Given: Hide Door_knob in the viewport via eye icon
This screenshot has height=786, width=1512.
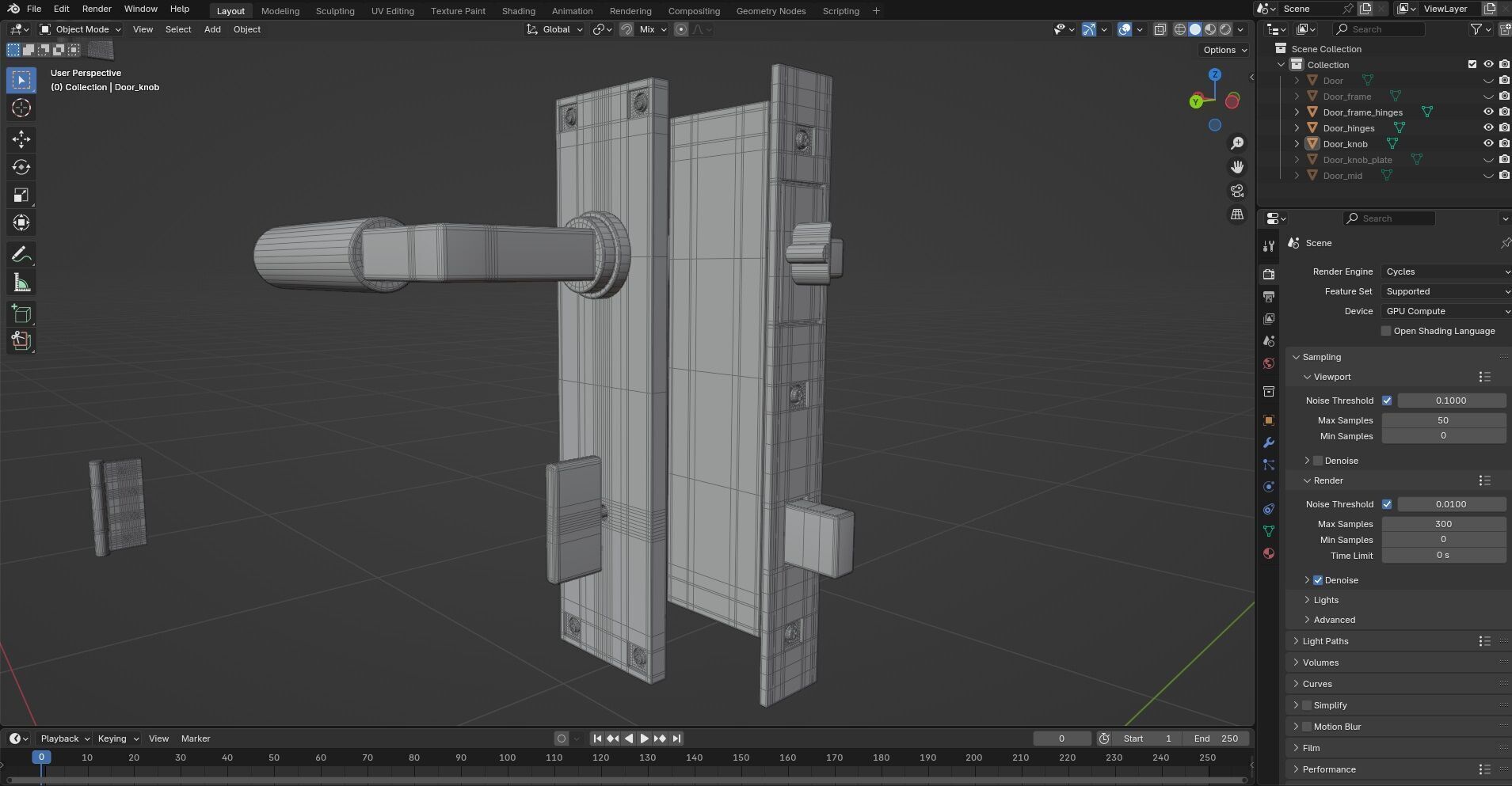Looking at the screenshot, I should pyautogui.click(x=1488, y=143).
